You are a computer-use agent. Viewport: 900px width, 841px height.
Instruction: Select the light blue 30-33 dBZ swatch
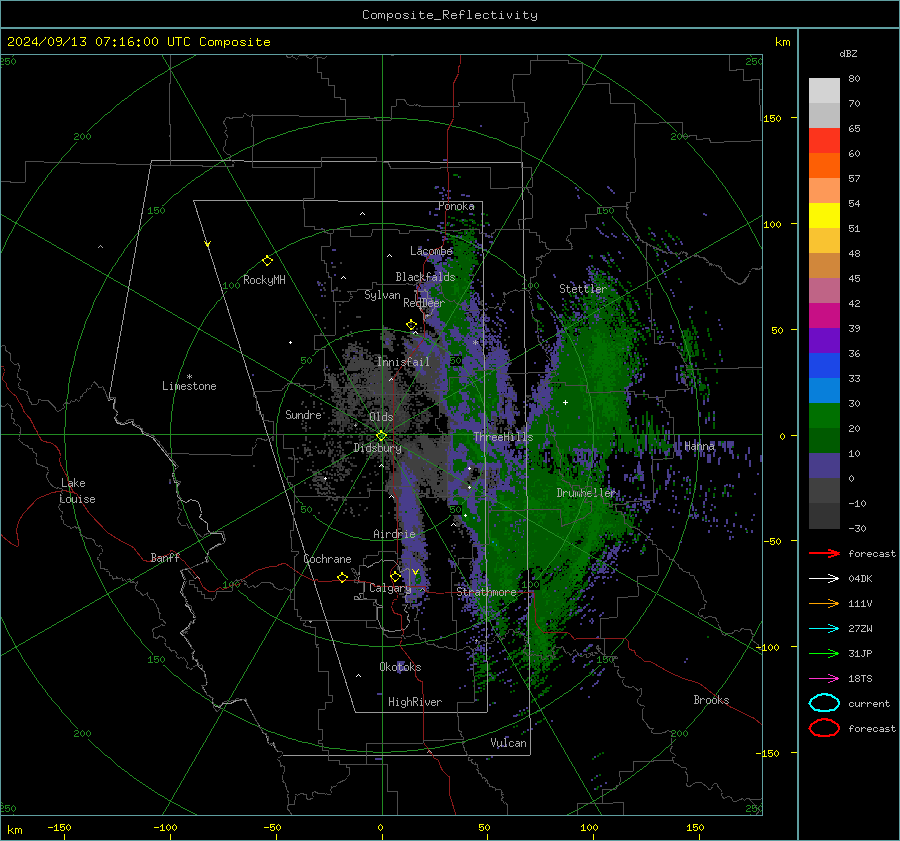(824, 390)
